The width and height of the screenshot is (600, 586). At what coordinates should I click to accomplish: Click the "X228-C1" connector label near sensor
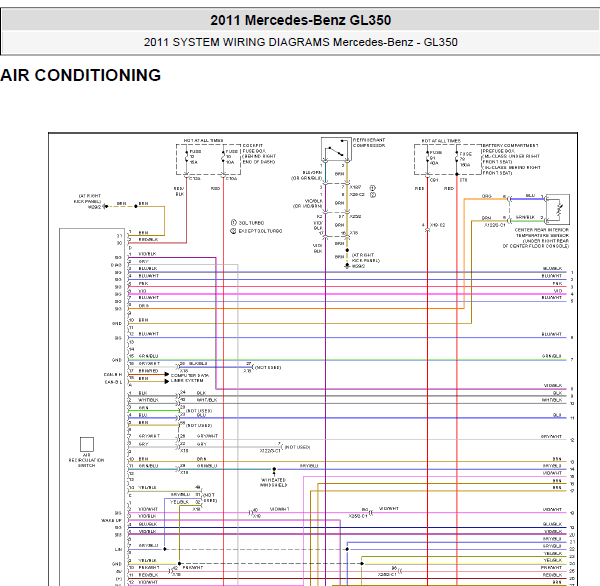click(494, 225)
